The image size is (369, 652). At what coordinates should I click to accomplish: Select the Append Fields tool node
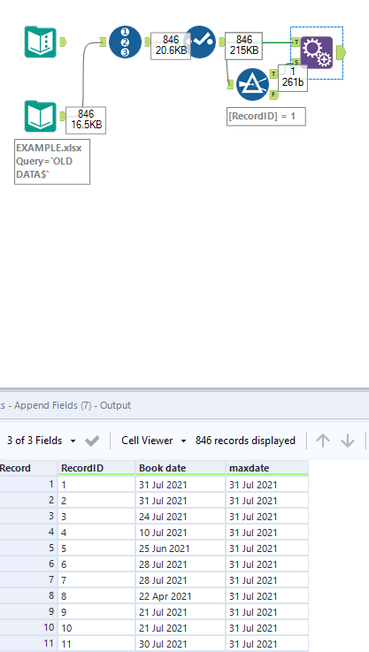[x=317, y=52]
